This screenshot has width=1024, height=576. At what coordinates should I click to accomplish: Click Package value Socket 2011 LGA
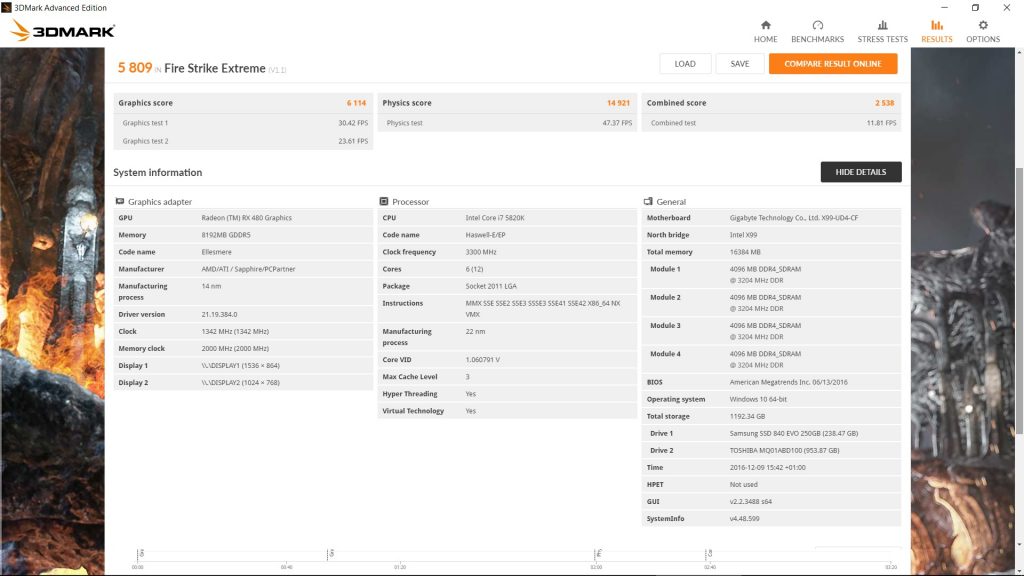pos(491,286)
